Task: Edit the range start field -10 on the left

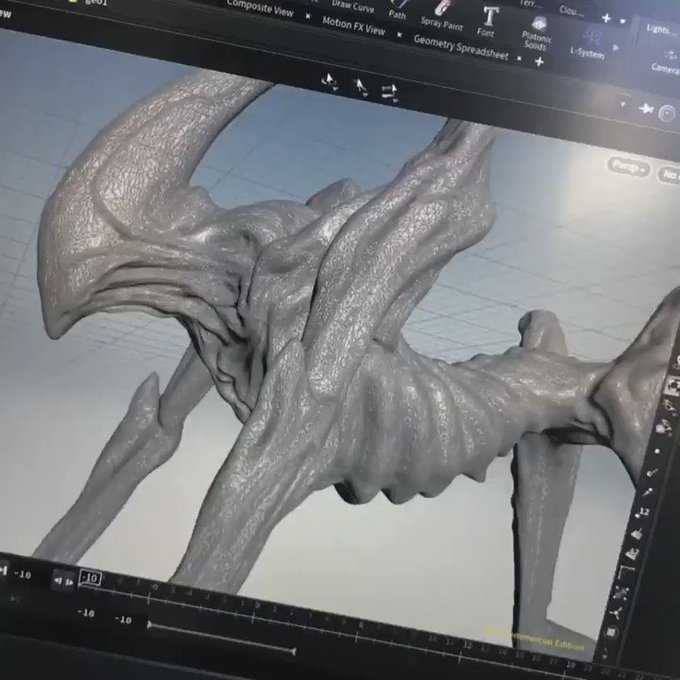Action: pyautogui.click(x=86, y=613)
